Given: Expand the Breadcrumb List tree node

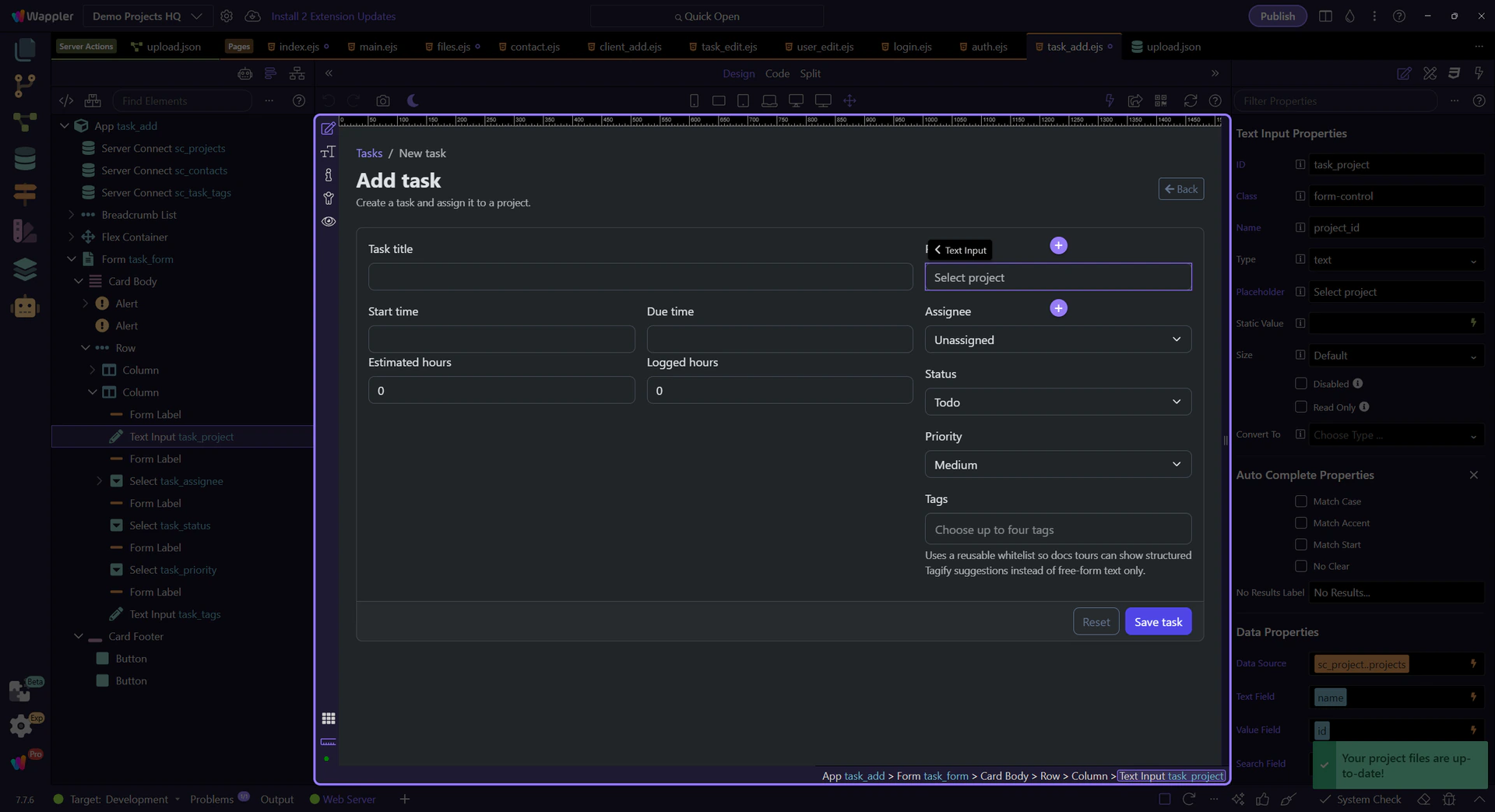Looking at the screenshot, I should [x=72, y=215].
